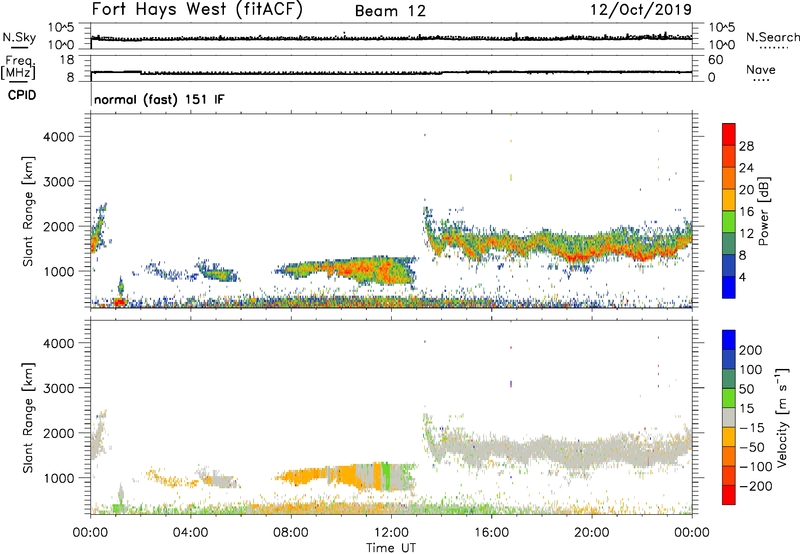The image size is (800, 554).
Task: Click the '60' tick beside Nave axis
Action: (x=715, y=60)
